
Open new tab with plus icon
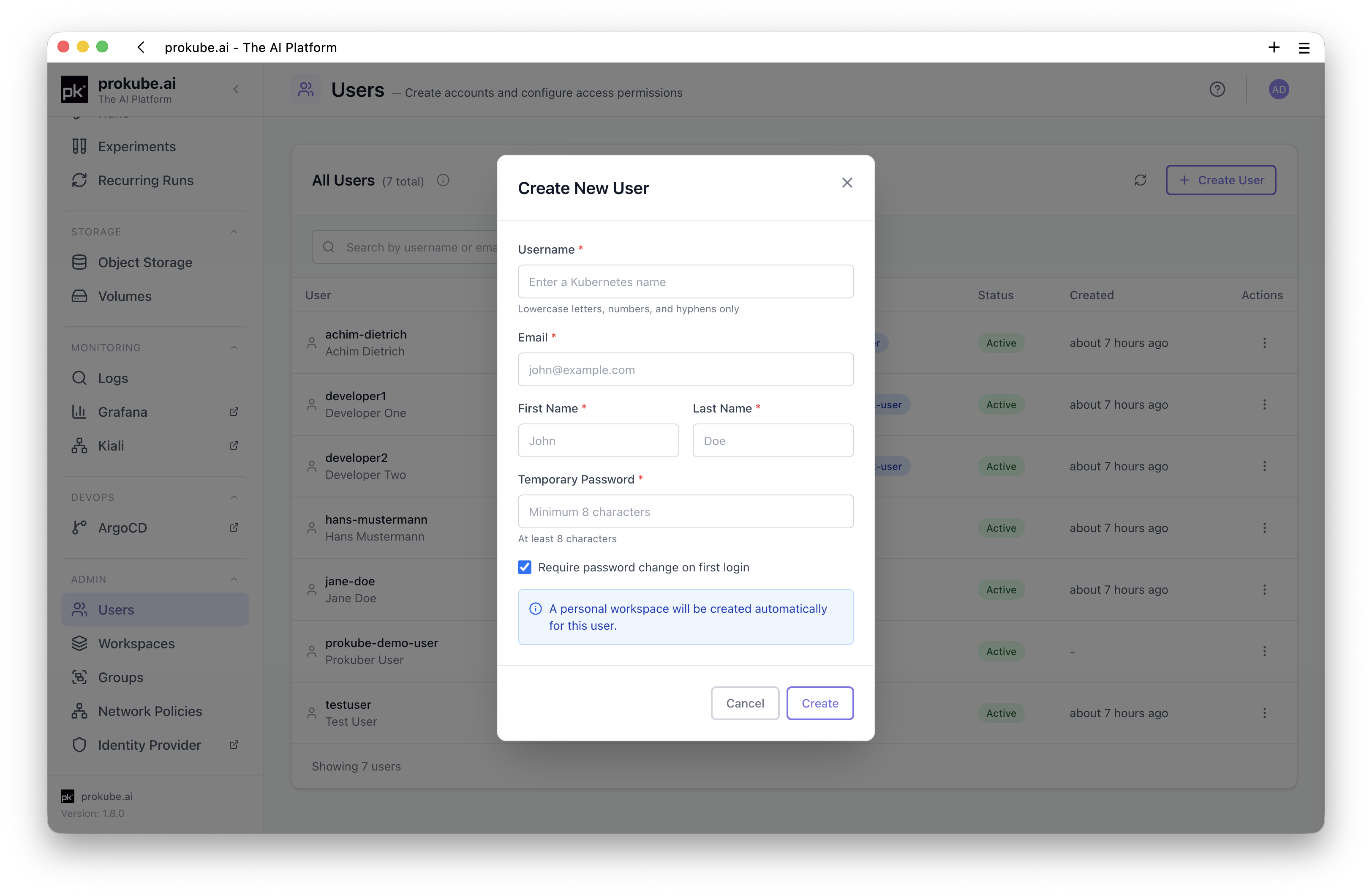1274,47
